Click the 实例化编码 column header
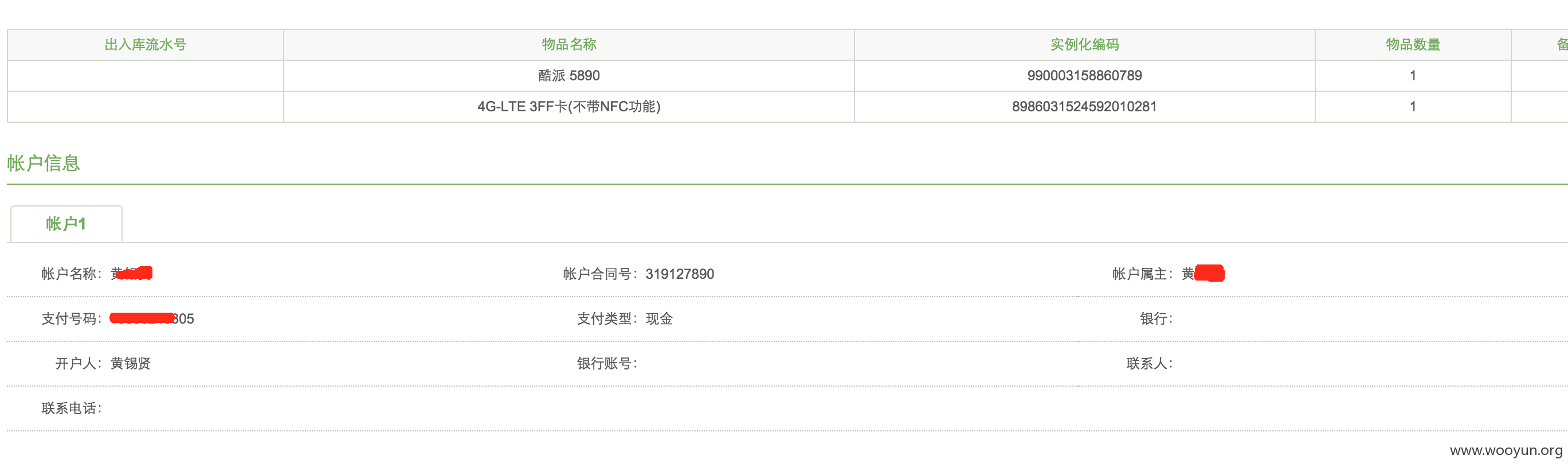Viewport: 1568px width, 467px height. [1085, 45]
